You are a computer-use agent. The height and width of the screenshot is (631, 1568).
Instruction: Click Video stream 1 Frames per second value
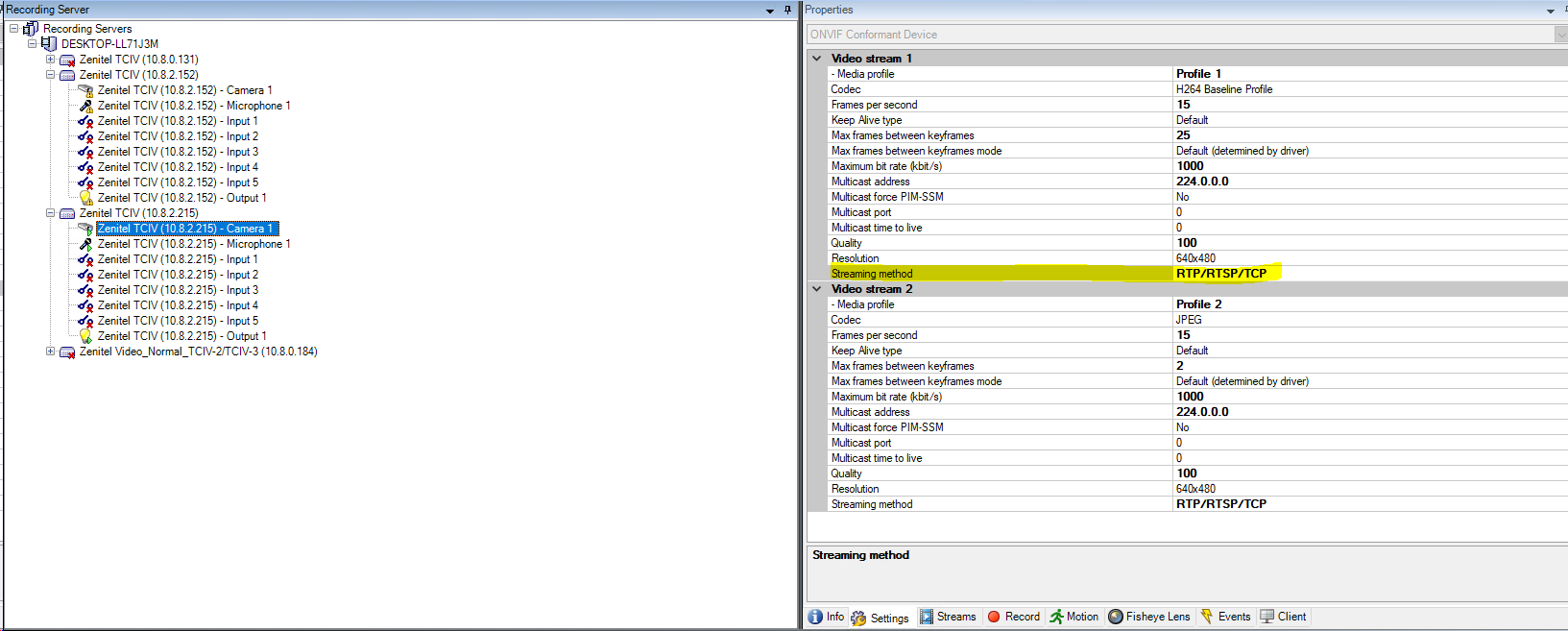(x=1183, y=105)
